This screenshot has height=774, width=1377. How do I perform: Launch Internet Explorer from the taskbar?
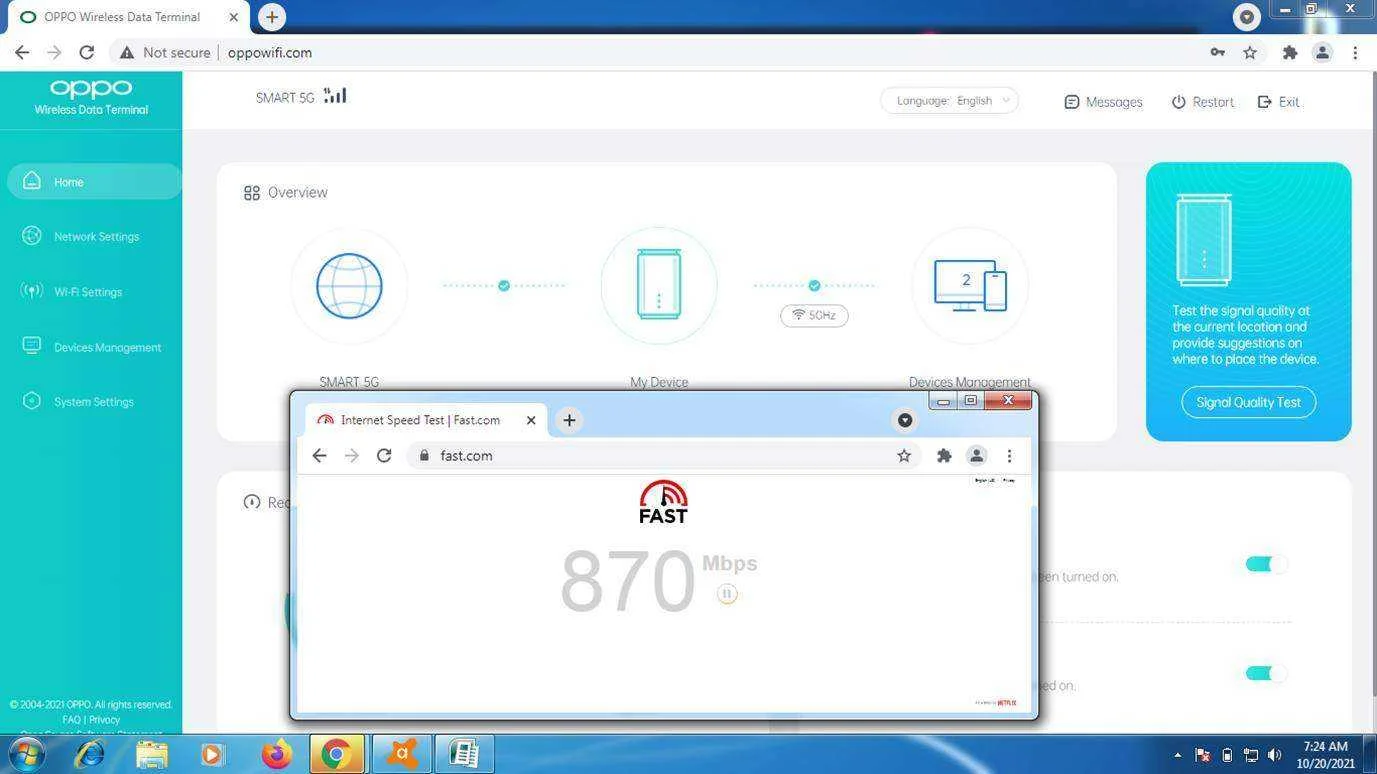point(90,753)
